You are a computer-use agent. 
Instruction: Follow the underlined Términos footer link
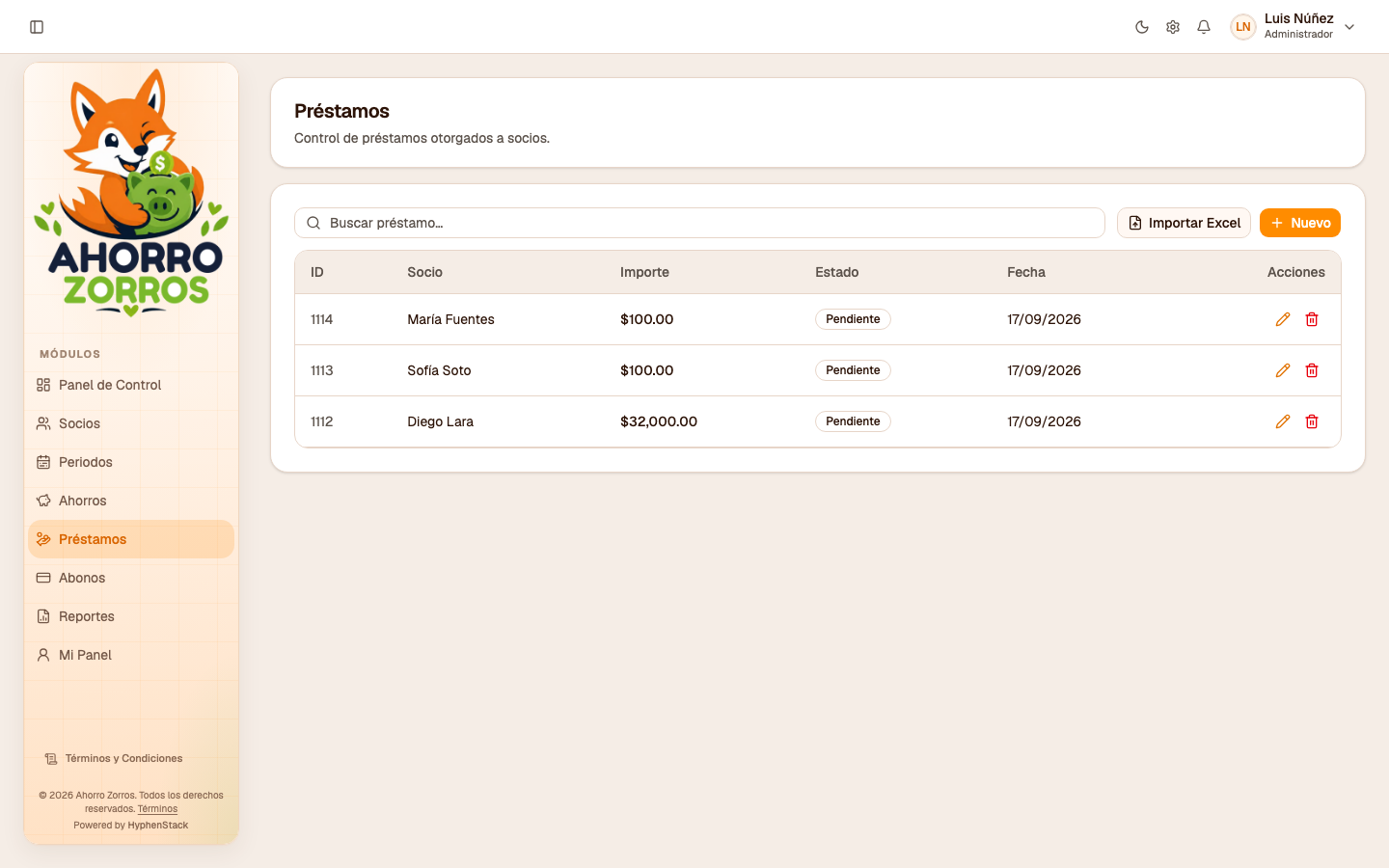coord(157,809)
